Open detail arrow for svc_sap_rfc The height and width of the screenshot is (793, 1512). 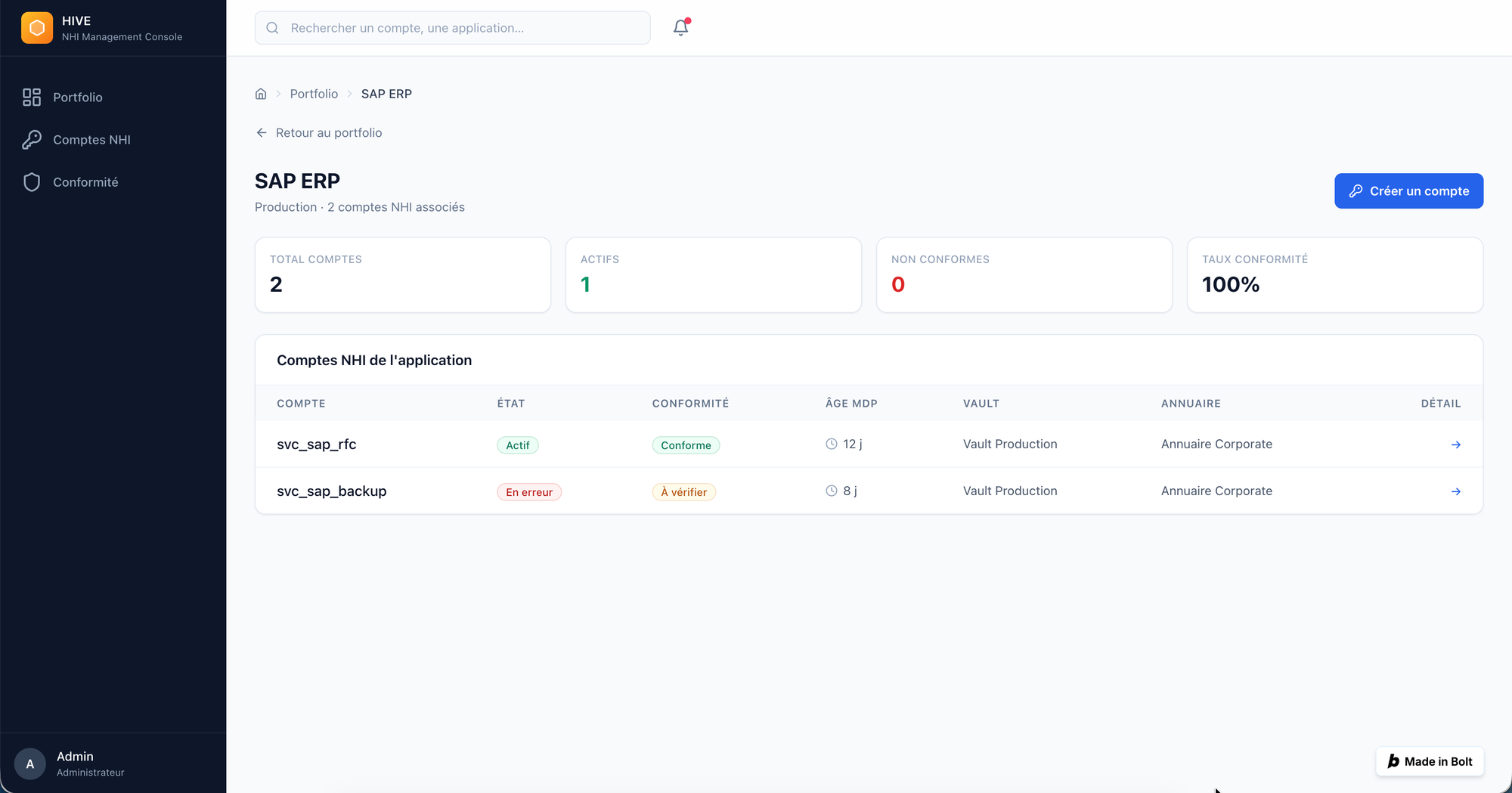tap(1455, 445)
